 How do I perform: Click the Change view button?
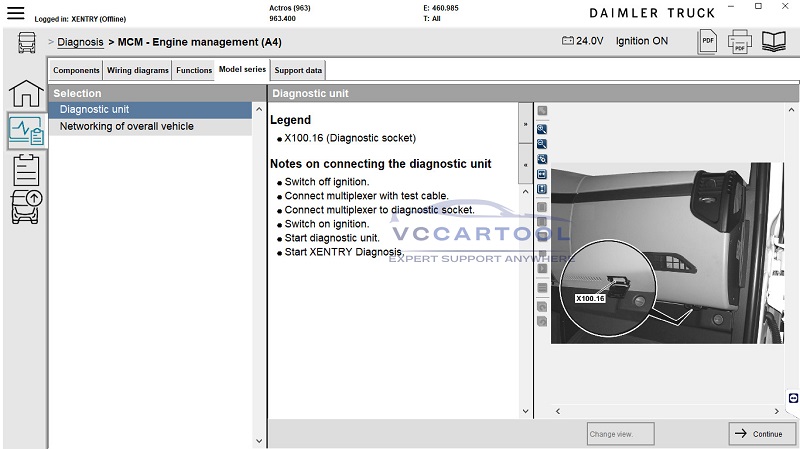[x=620, y=434]
